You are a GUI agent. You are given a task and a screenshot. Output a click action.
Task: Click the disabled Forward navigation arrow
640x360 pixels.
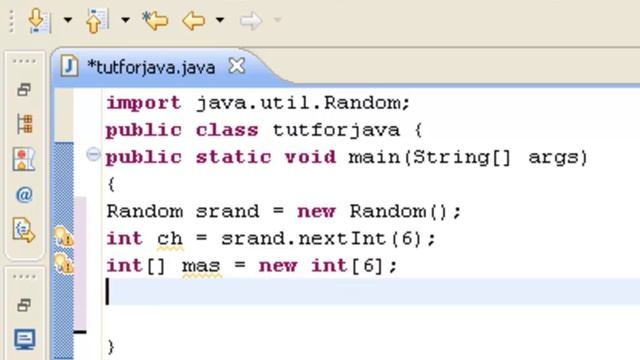click(x=251, y=20)
